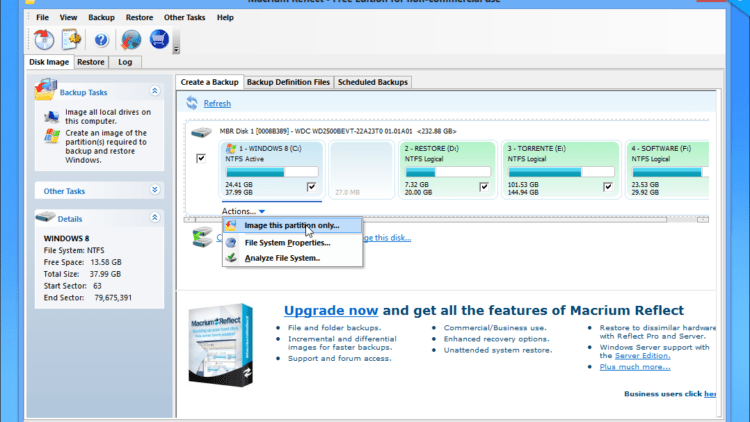Collapse the Backup Tasks panel
This screenshot has width=750, height=422.
[155, 92]
